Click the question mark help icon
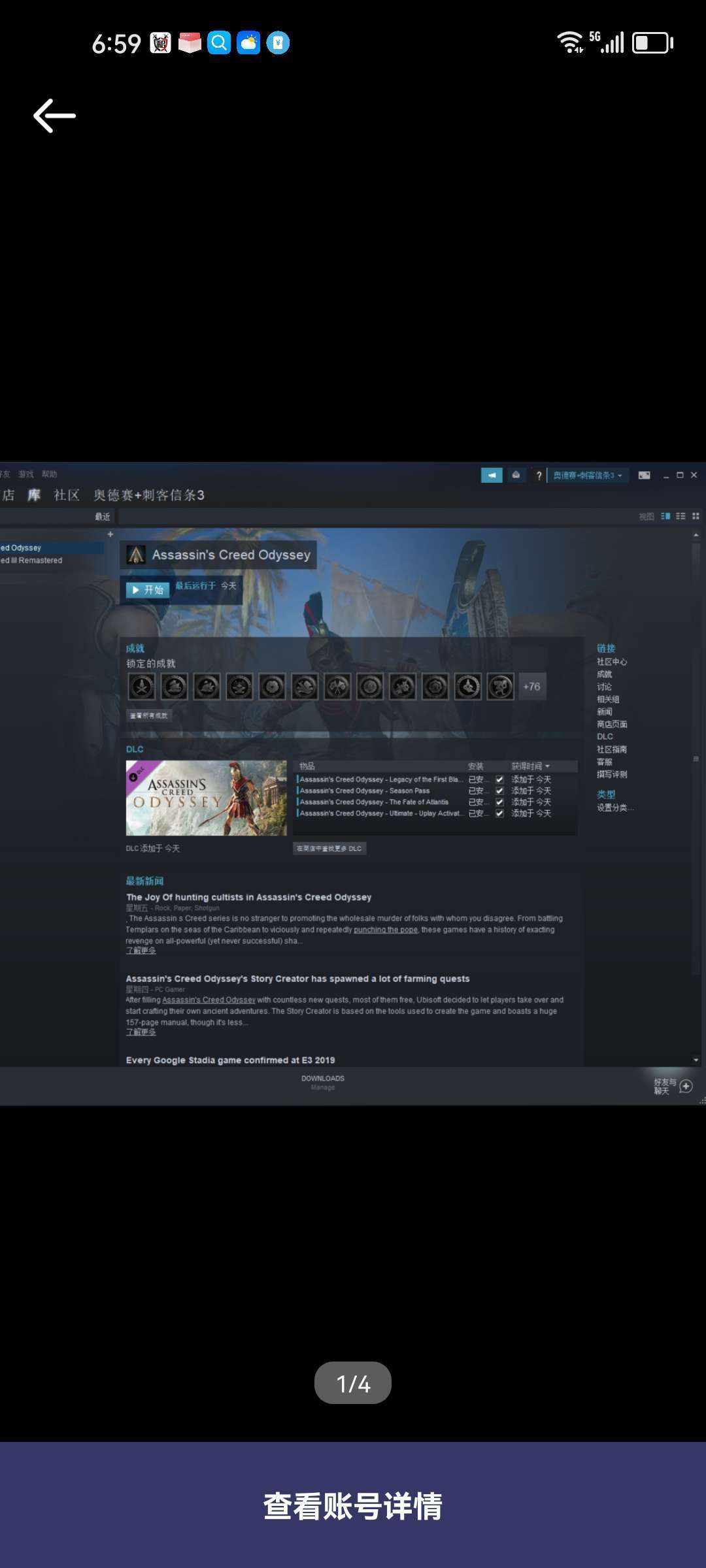 539,476
